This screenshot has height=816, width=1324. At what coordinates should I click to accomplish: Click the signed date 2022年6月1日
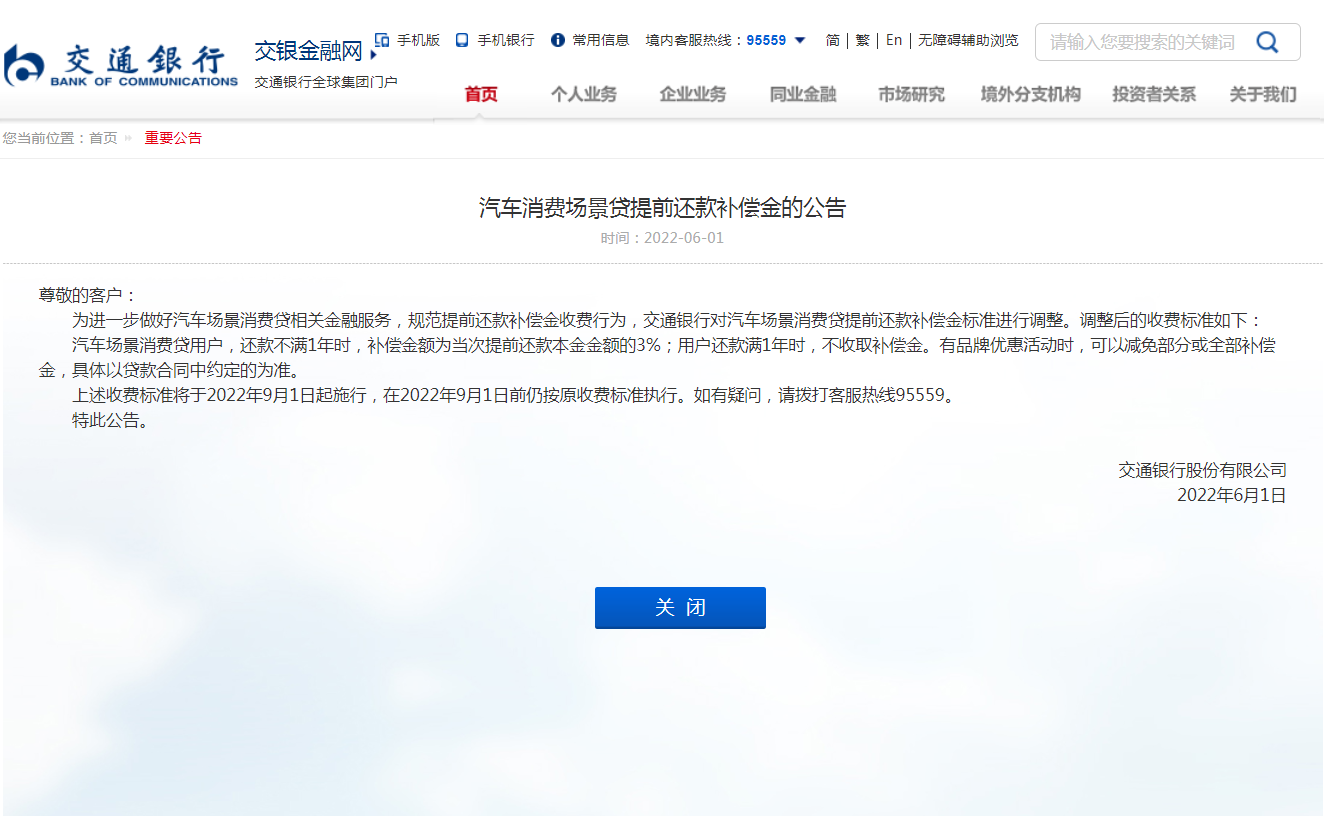[1231, 495]
